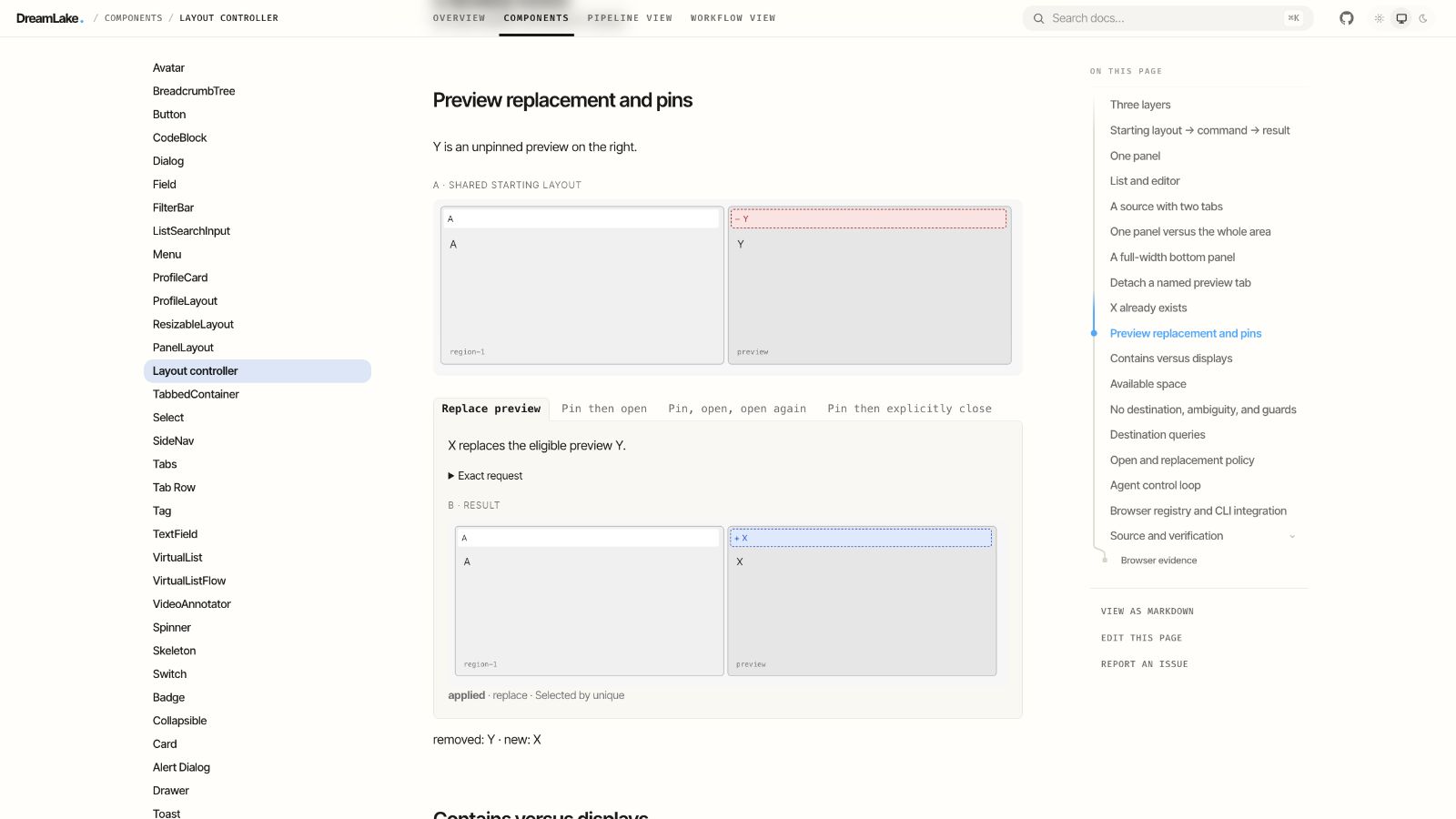Open Pin then explicitly close tab
Screen dimensions: 1456x819
point(909,409)
